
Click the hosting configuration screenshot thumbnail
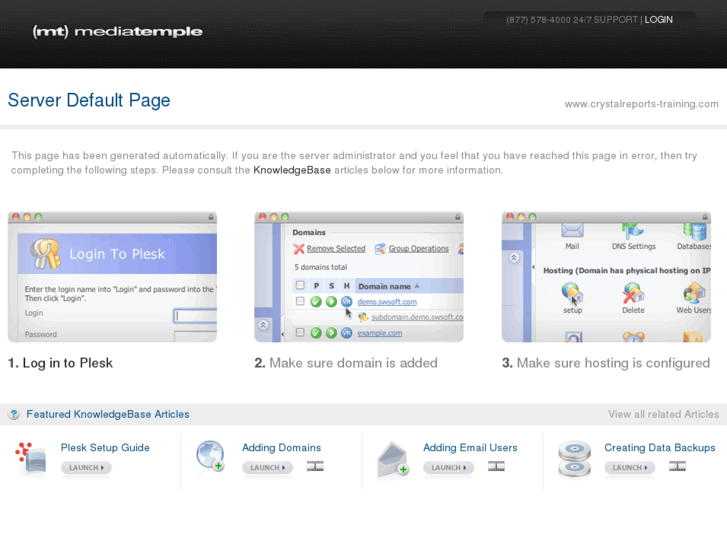tap(606, 277)
